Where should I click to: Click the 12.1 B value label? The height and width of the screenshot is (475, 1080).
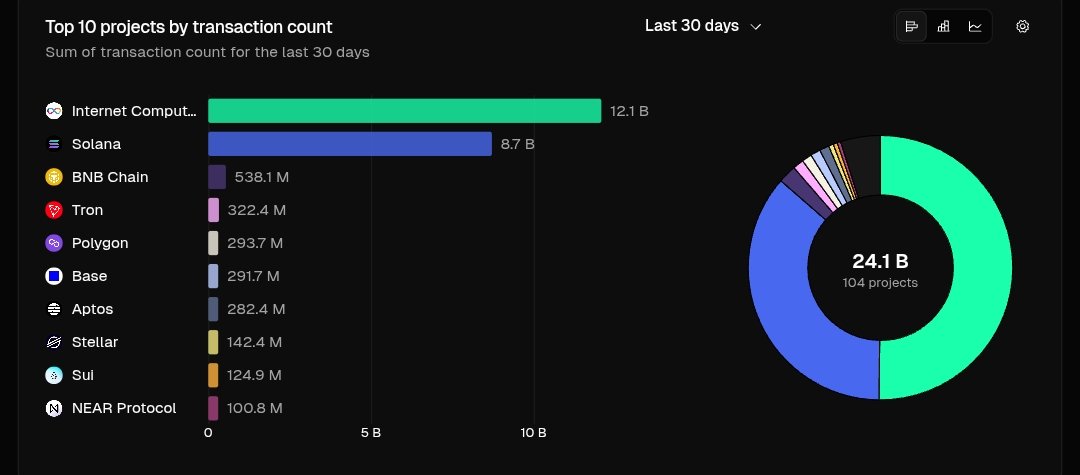[629, 111]
